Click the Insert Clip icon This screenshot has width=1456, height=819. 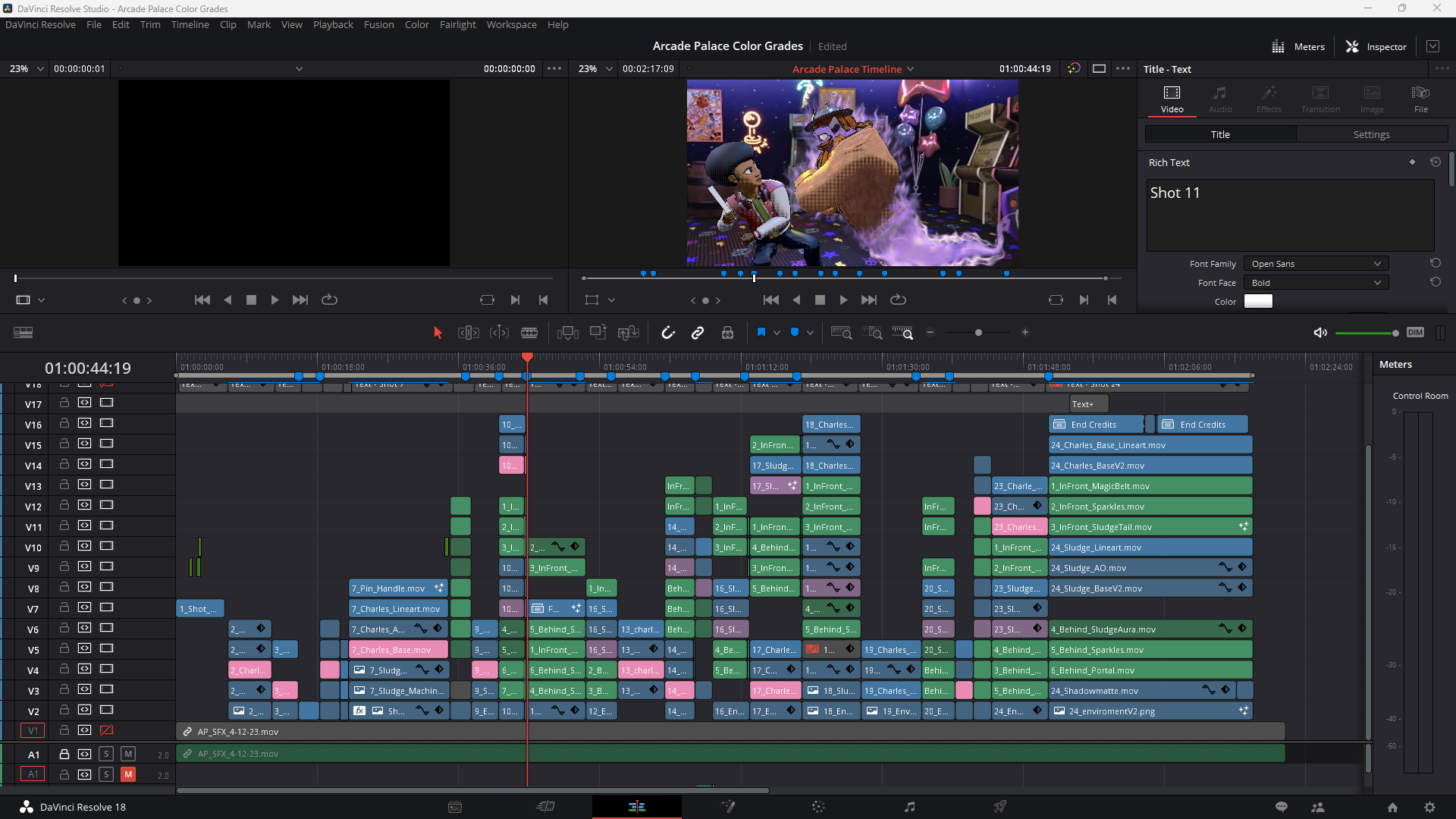tap(567, 333)
